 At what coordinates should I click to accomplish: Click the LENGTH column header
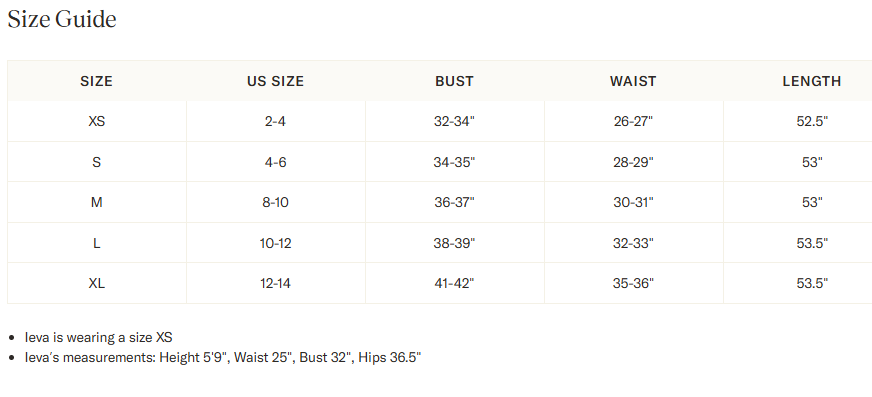point(812,81)
